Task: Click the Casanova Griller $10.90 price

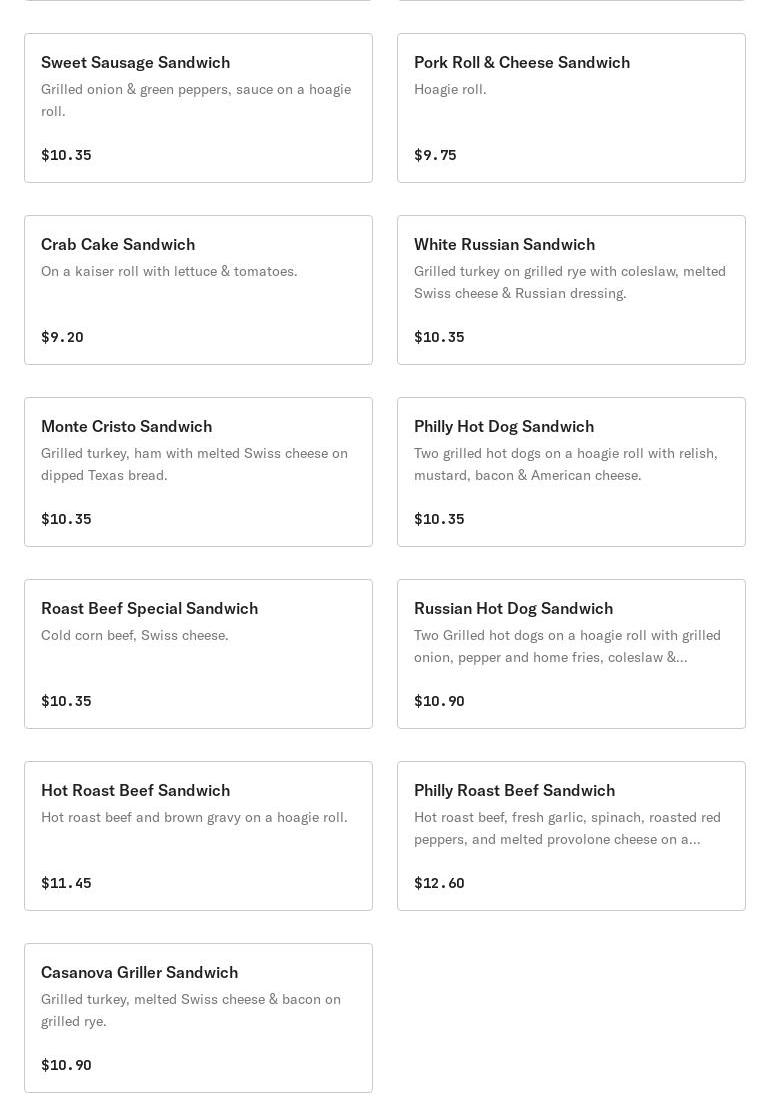Action: 66,1065
